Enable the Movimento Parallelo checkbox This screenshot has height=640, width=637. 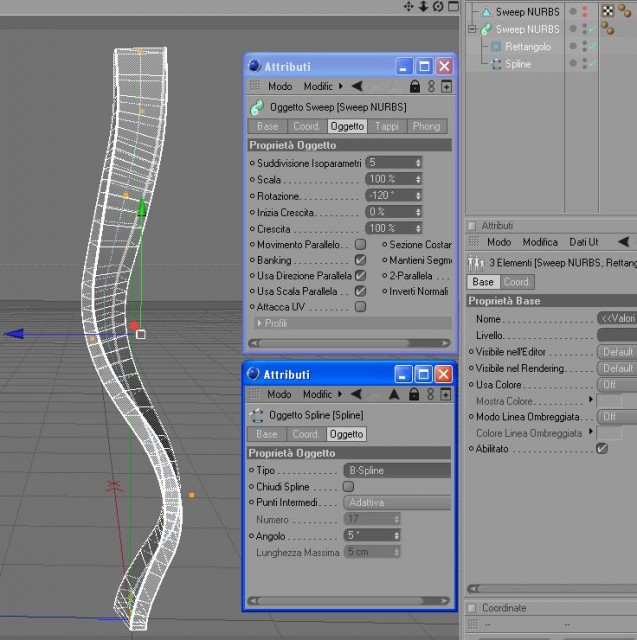tap(360, 244)
